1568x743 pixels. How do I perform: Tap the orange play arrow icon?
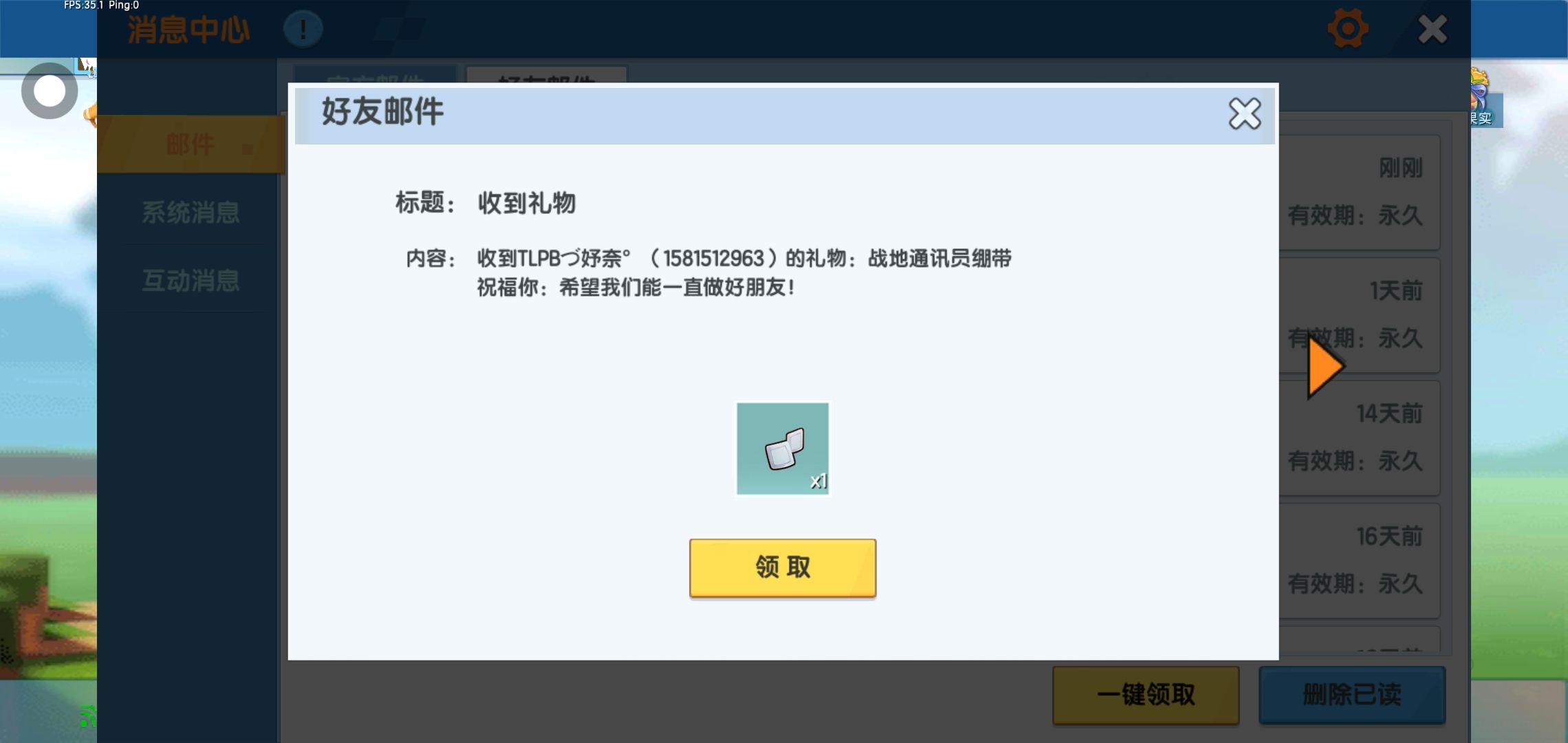[1325, 367]
